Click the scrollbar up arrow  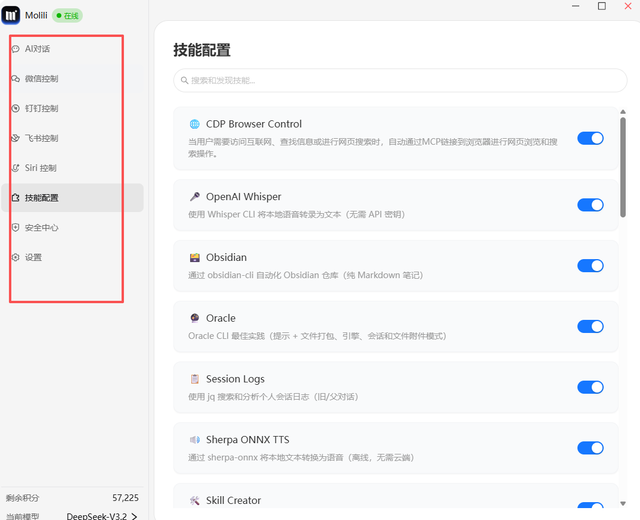click(x=622, y=112)
